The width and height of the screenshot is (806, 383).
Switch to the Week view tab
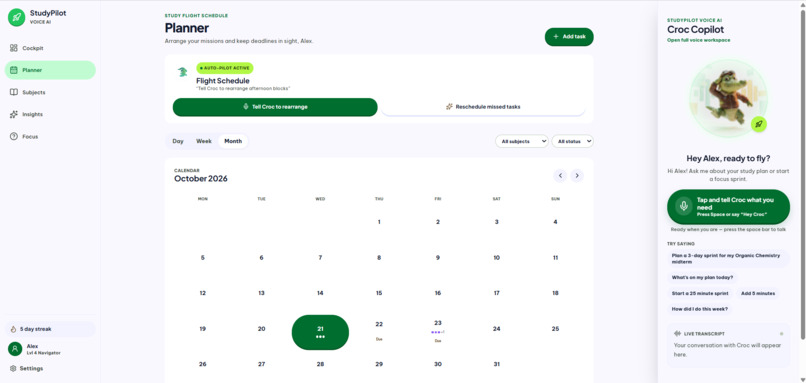tap(204, 141)
